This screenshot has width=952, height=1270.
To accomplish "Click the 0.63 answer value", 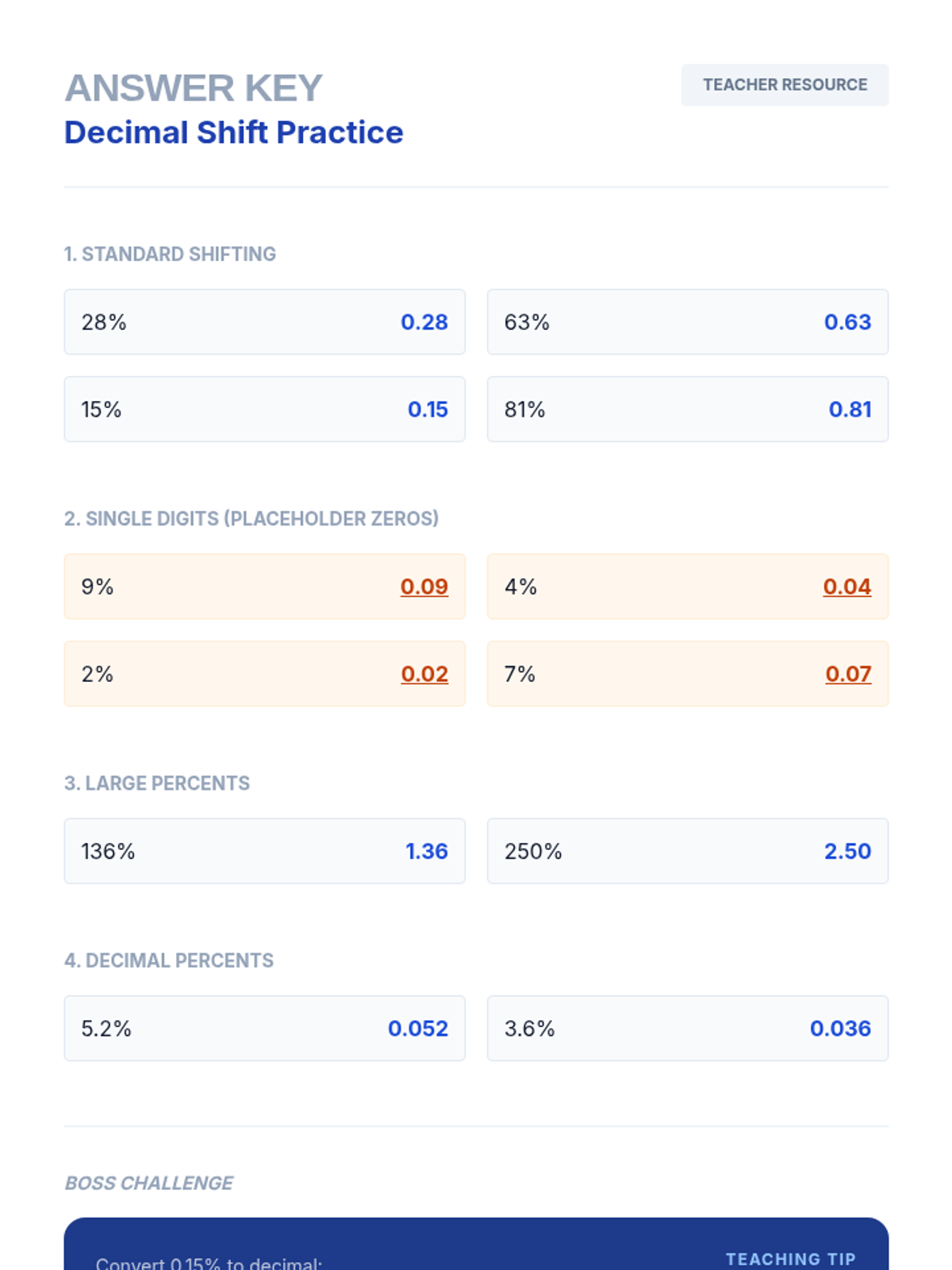I will 846,322.
